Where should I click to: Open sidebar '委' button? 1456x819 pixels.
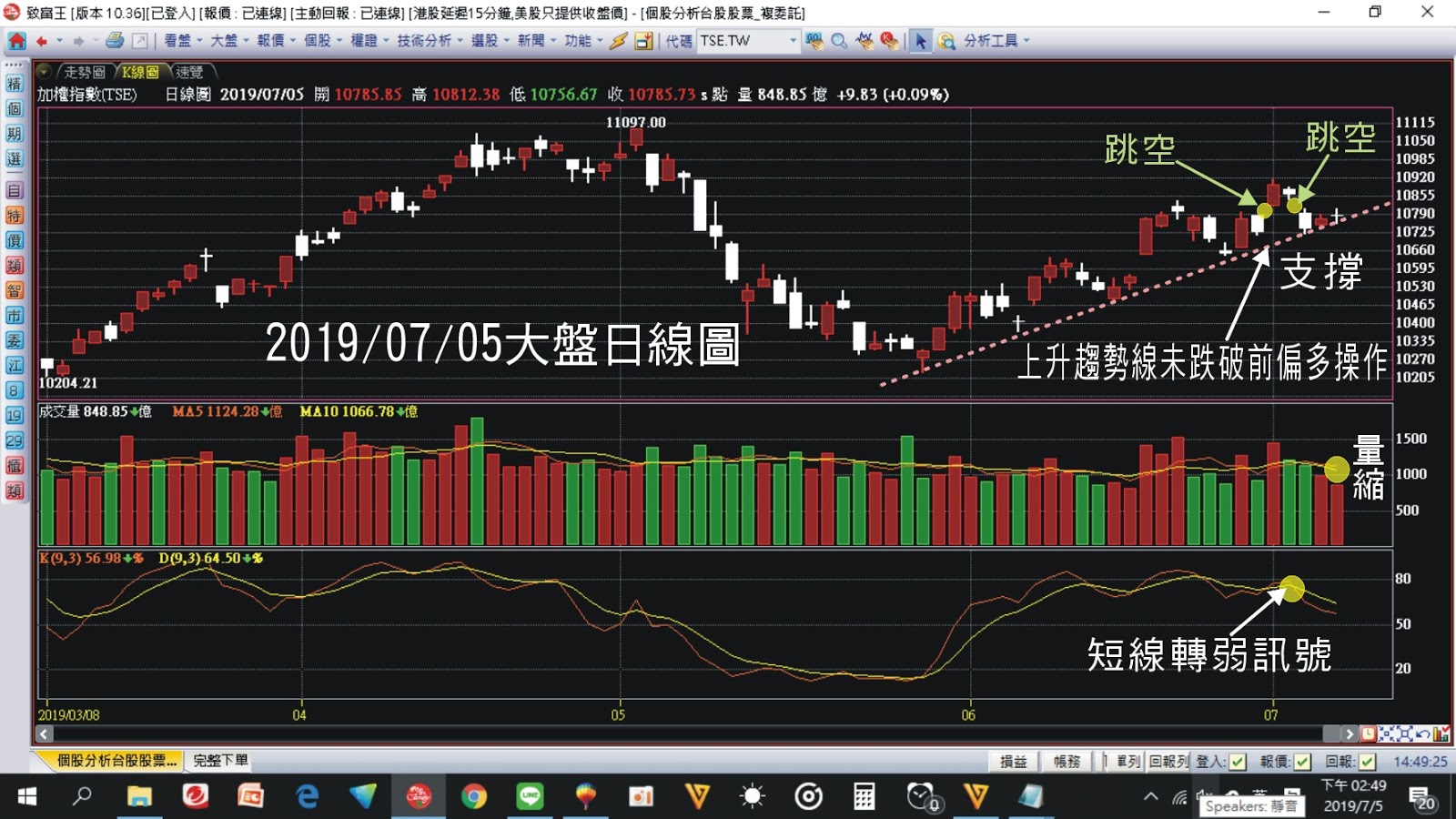tap(14, 340)
